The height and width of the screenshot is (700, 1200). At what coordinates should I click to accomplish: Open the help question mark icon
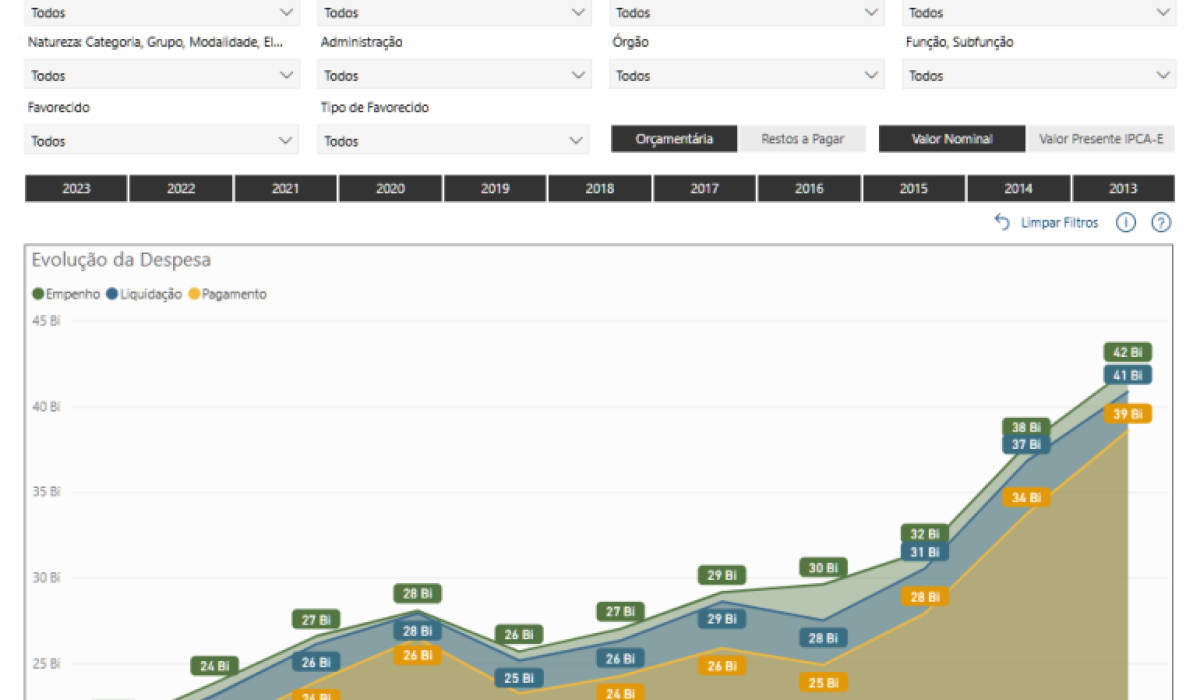pos(1161,223)
